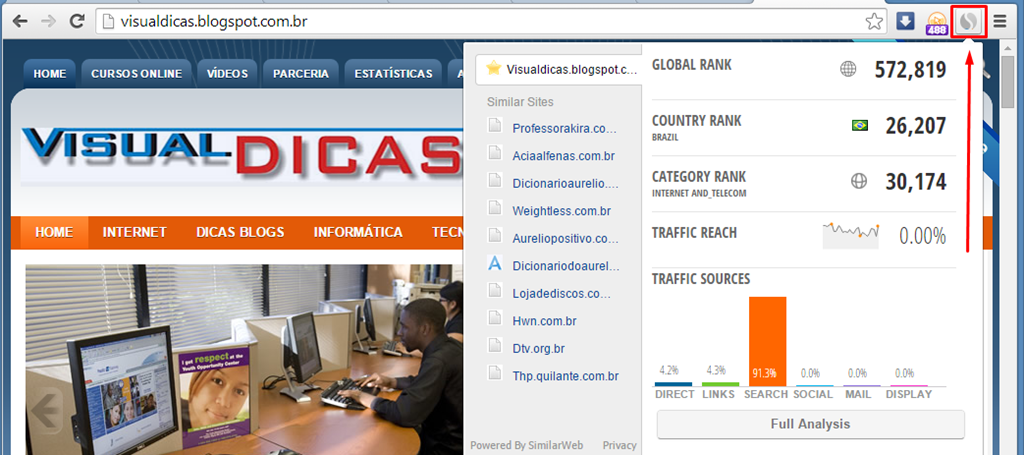Click the star icon next to Visualdicas.blogspot
1024x455 pixels.
(x=493, y=68)
